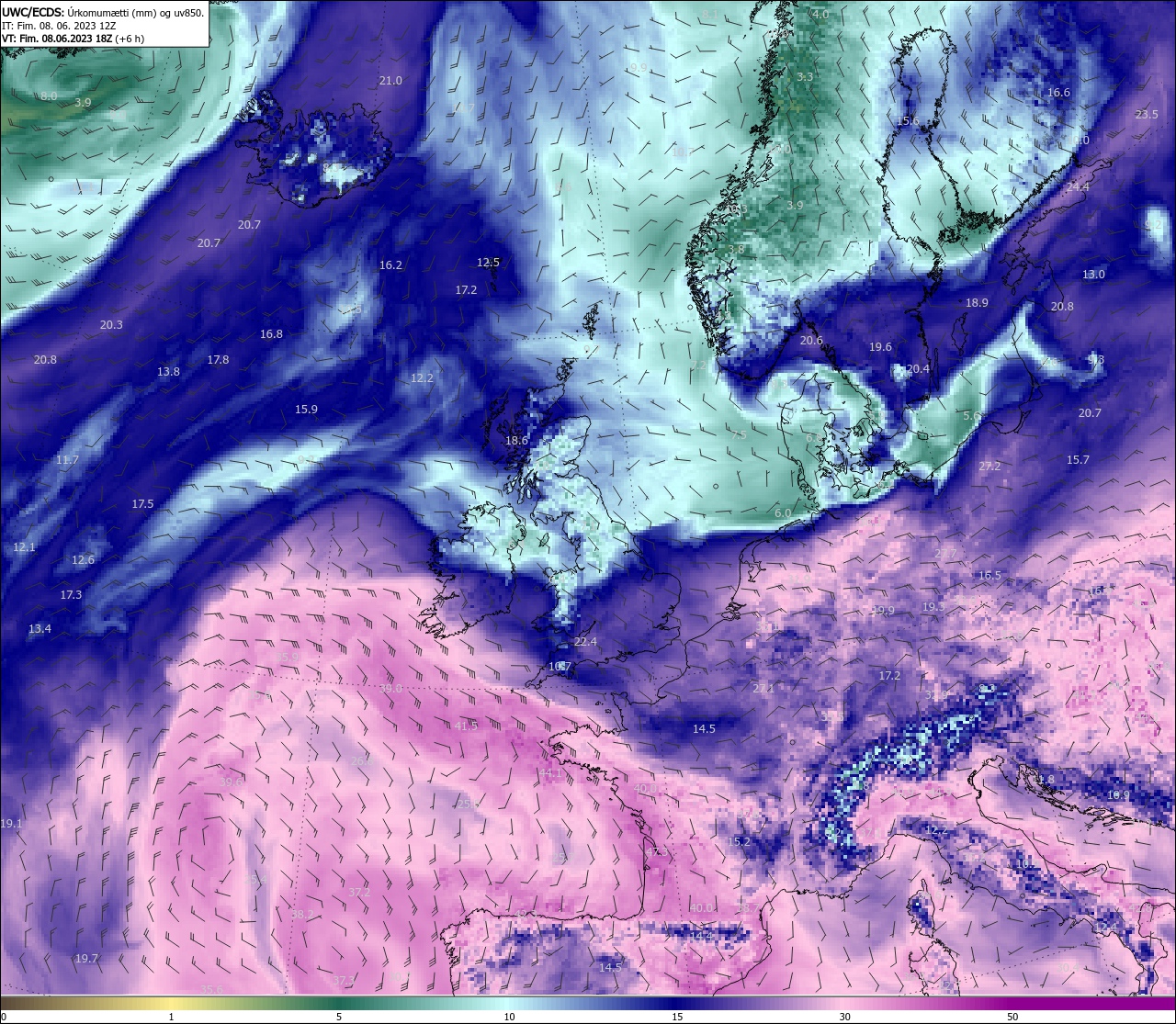Select the 16.6 value over Russia
This screenshot has height=1024, width=1176.
pos(1058,93)
